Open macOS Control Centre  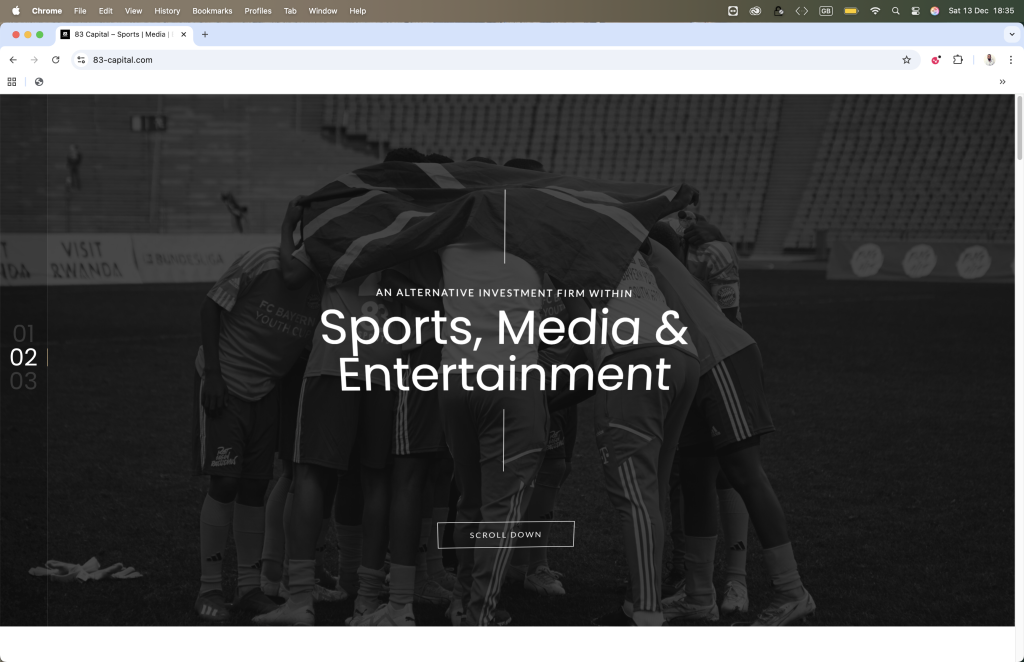pyautogui.click(x=915, y=11)
